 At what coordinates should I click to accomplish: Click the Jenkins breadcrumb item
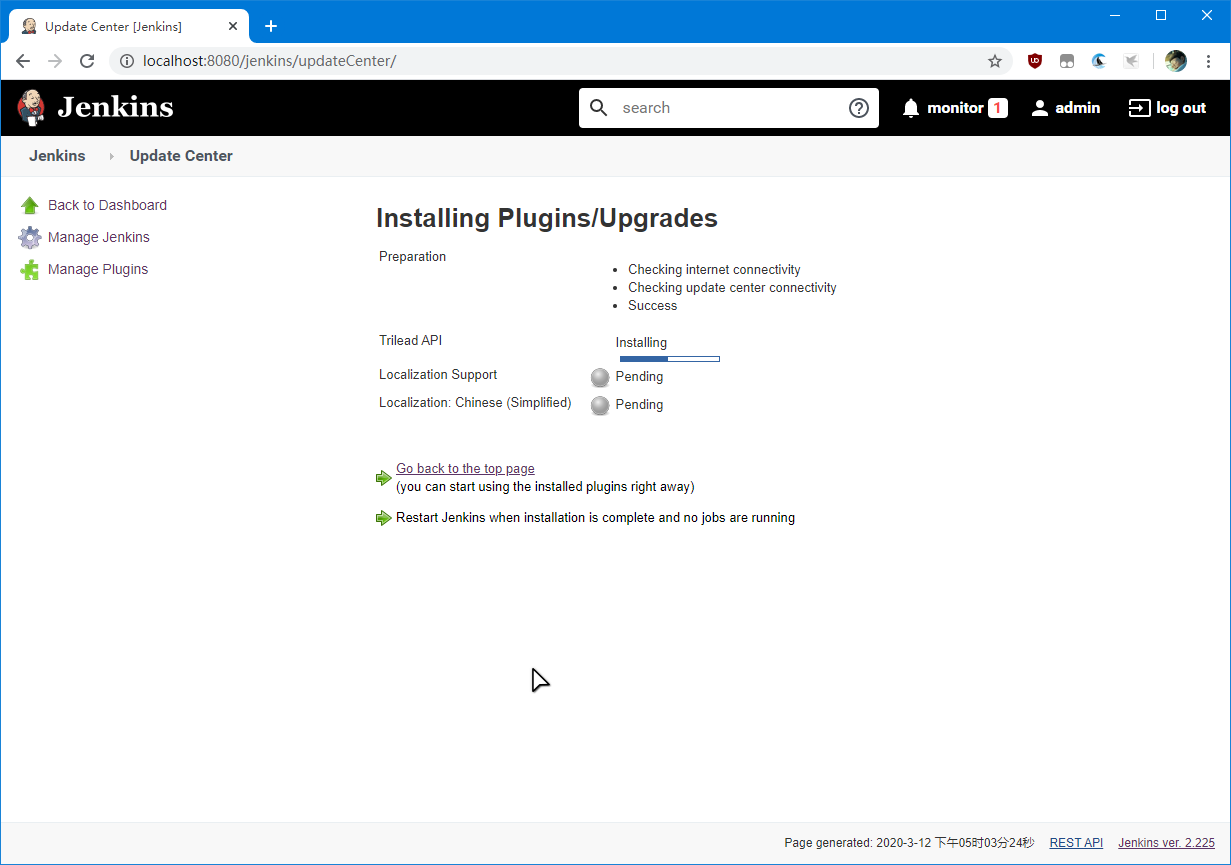pos(57,156)
